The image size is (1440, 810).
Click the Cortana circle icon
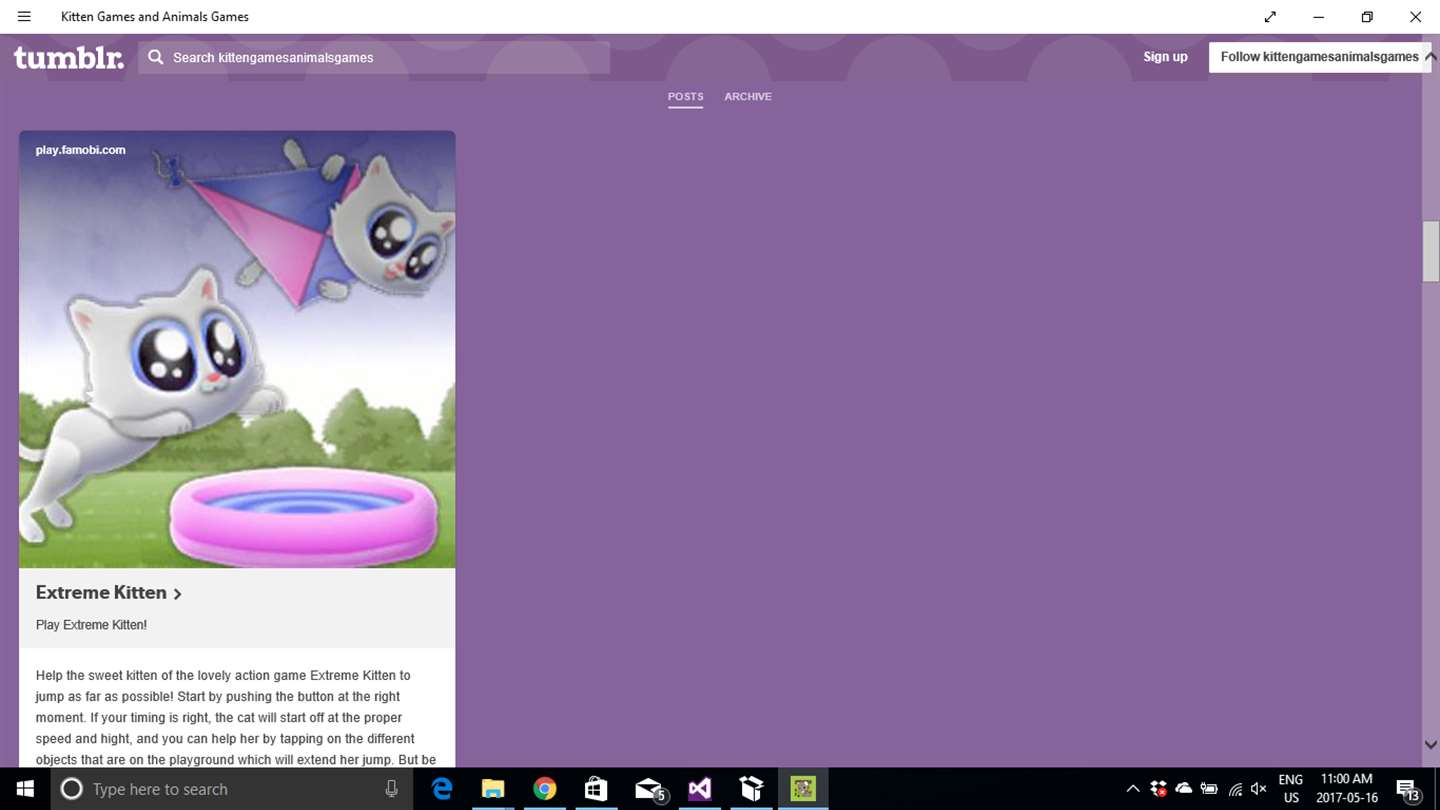coord(71,789)
